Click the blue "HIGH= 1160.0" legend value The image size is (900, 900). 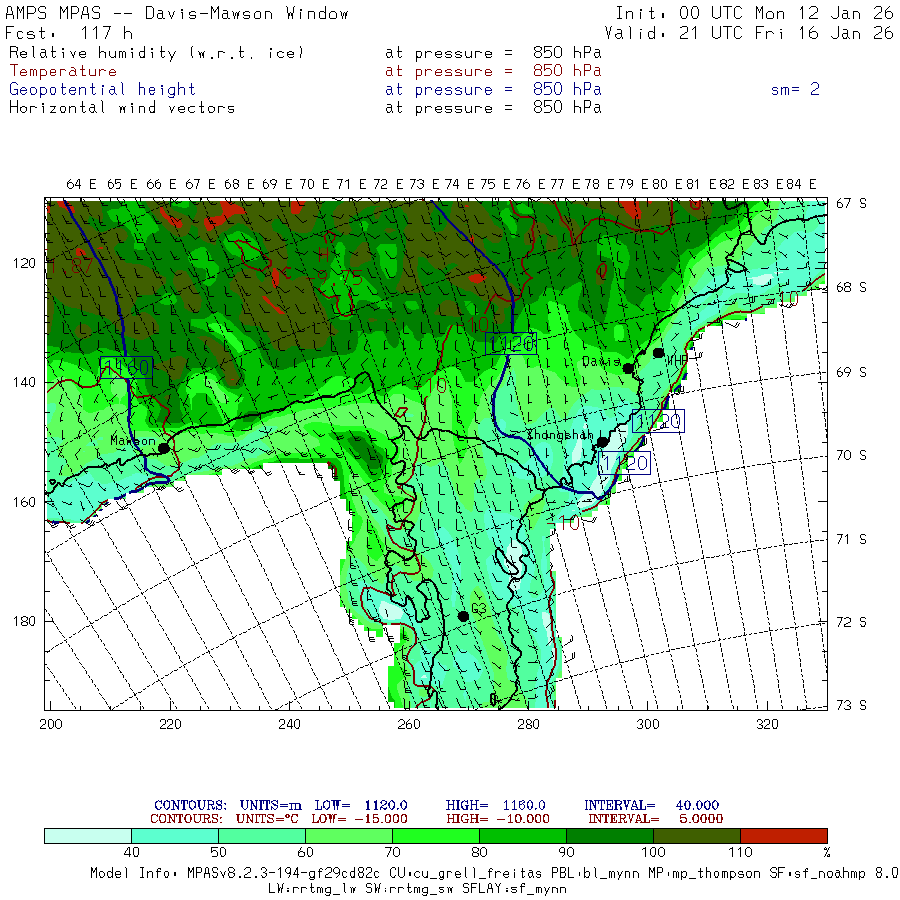click(x=495, y=805)
